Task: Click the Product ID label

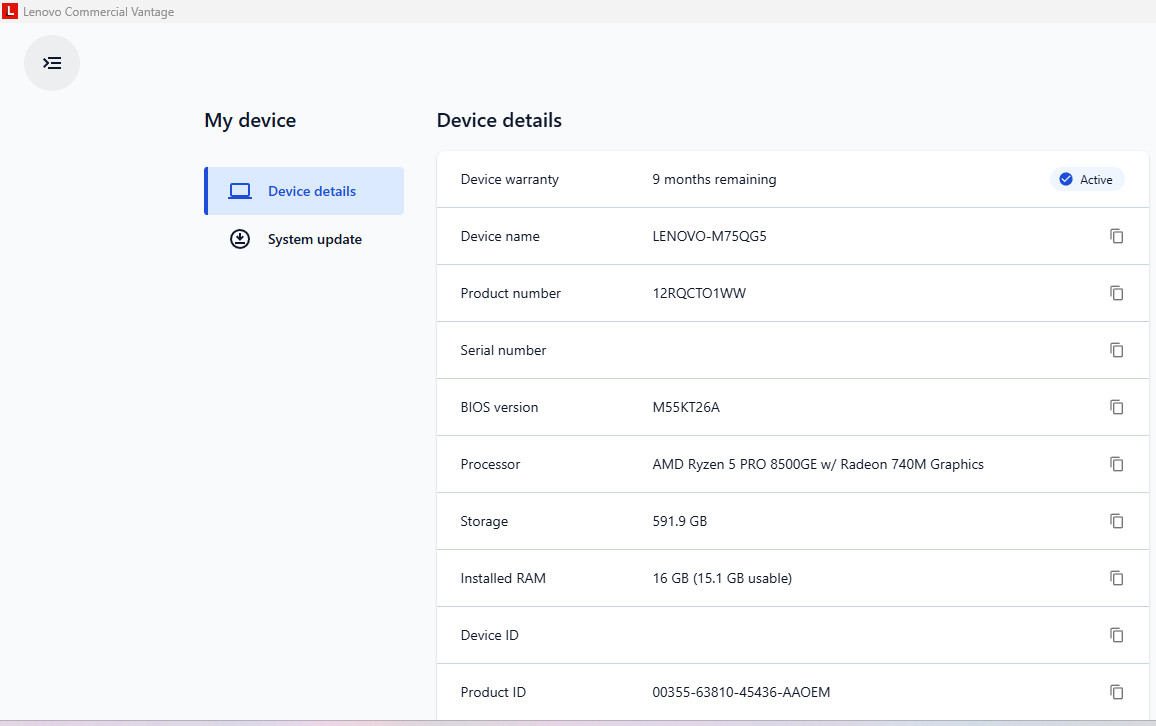Action: (492, 692)
